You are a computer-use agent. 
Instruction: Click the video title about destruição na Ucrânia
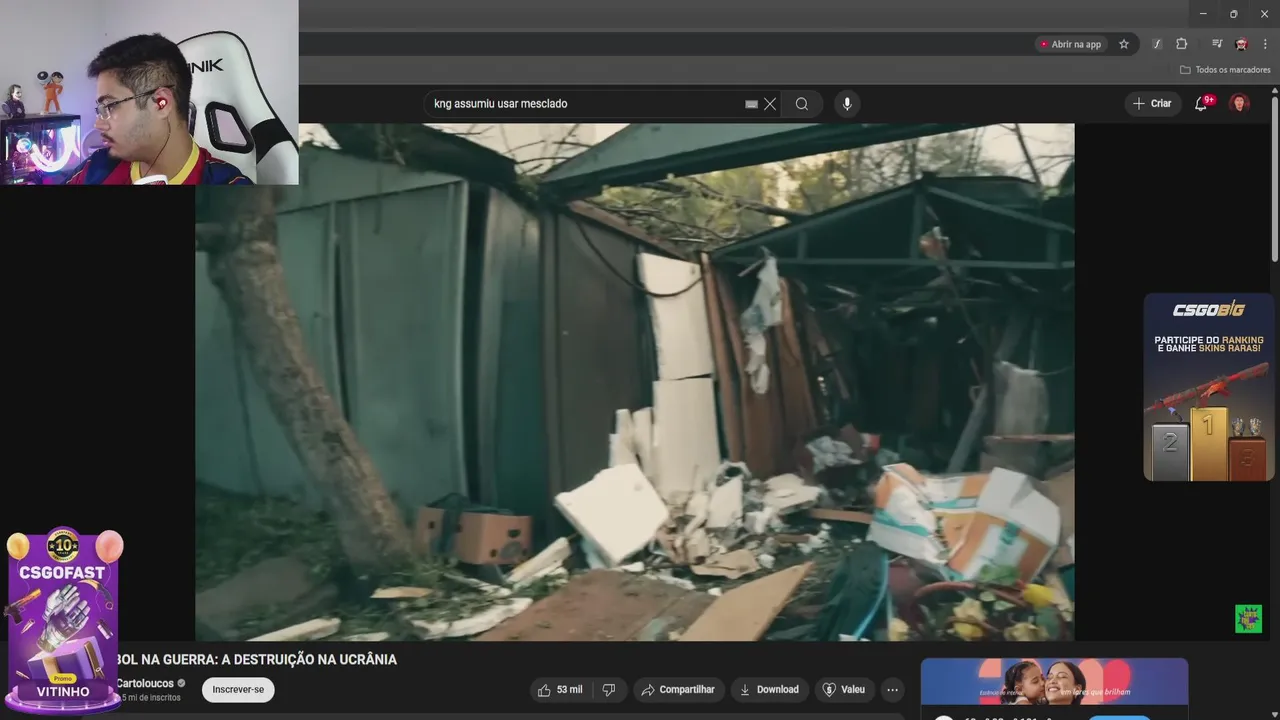click(x=256, y=660)
